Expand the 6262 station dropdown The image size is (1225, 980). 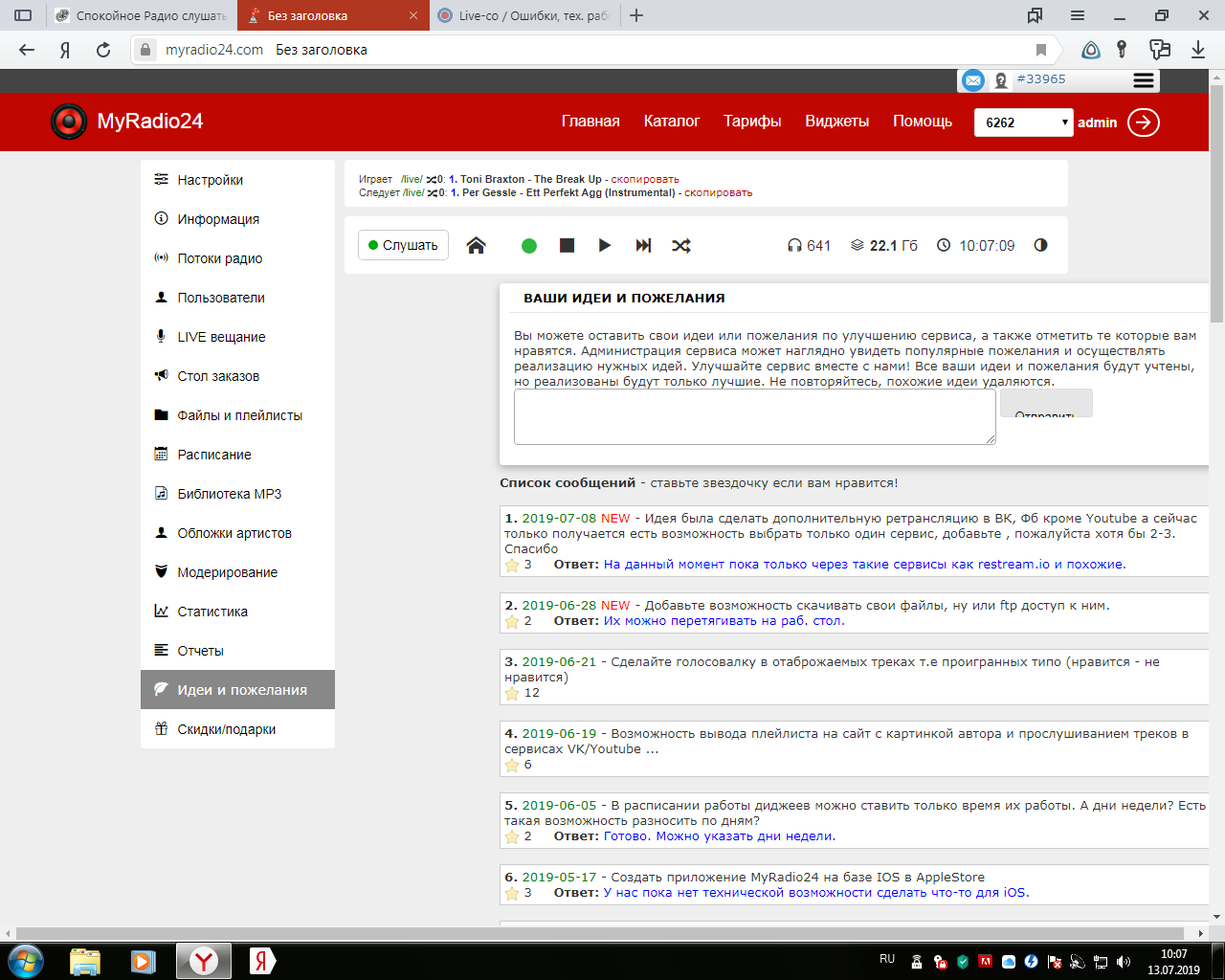click(1024, 122)
